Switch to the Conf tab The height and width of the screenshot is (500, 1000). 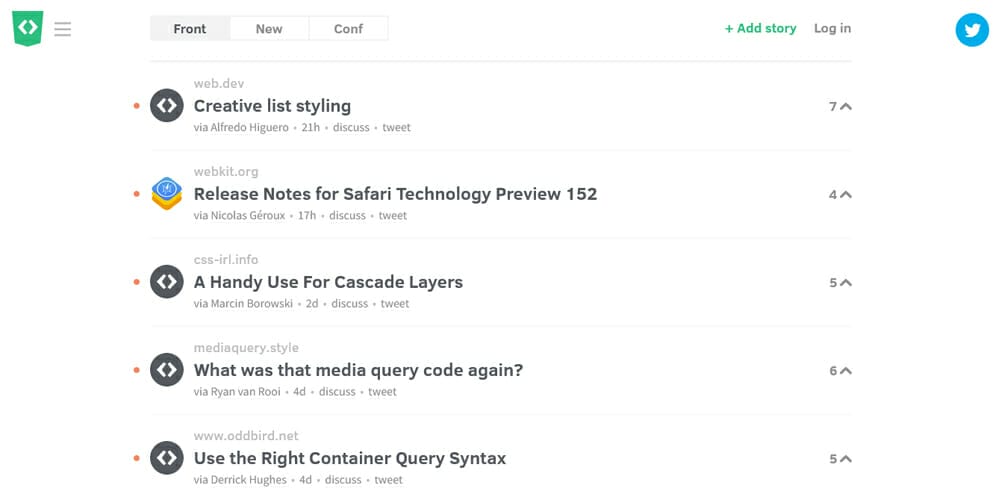[348, 29]
